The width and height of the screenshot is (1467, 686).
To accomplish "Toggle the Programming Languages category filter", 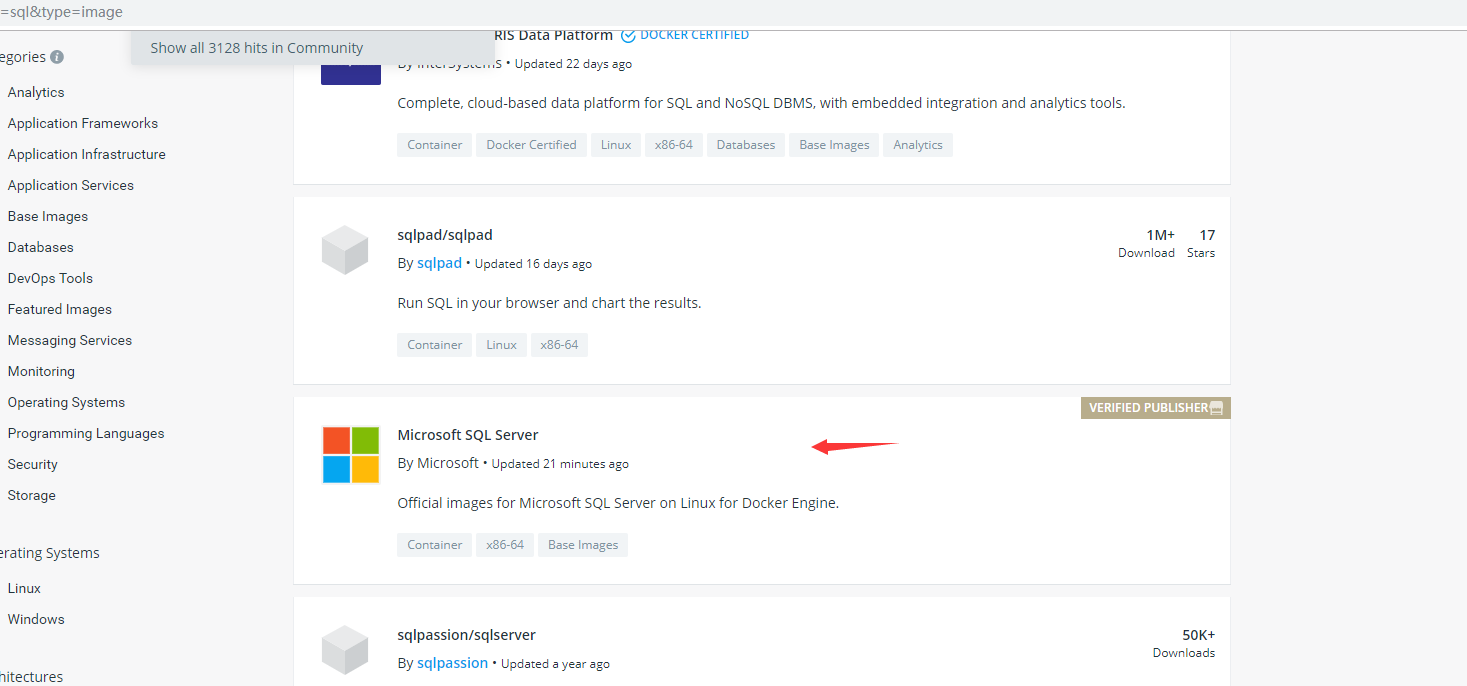I will (86, 433).
